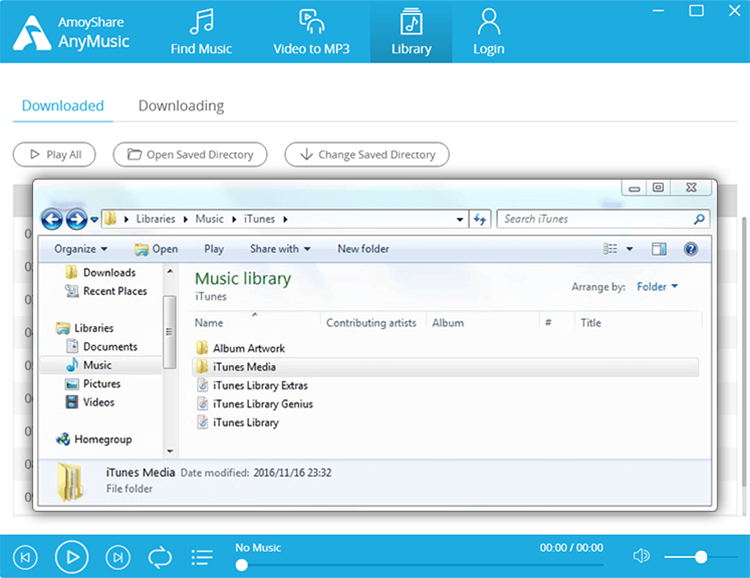The width and height of the screenshot is (750, 578).
Task: Select Videos in navigation pane
Action: [90, 402]
